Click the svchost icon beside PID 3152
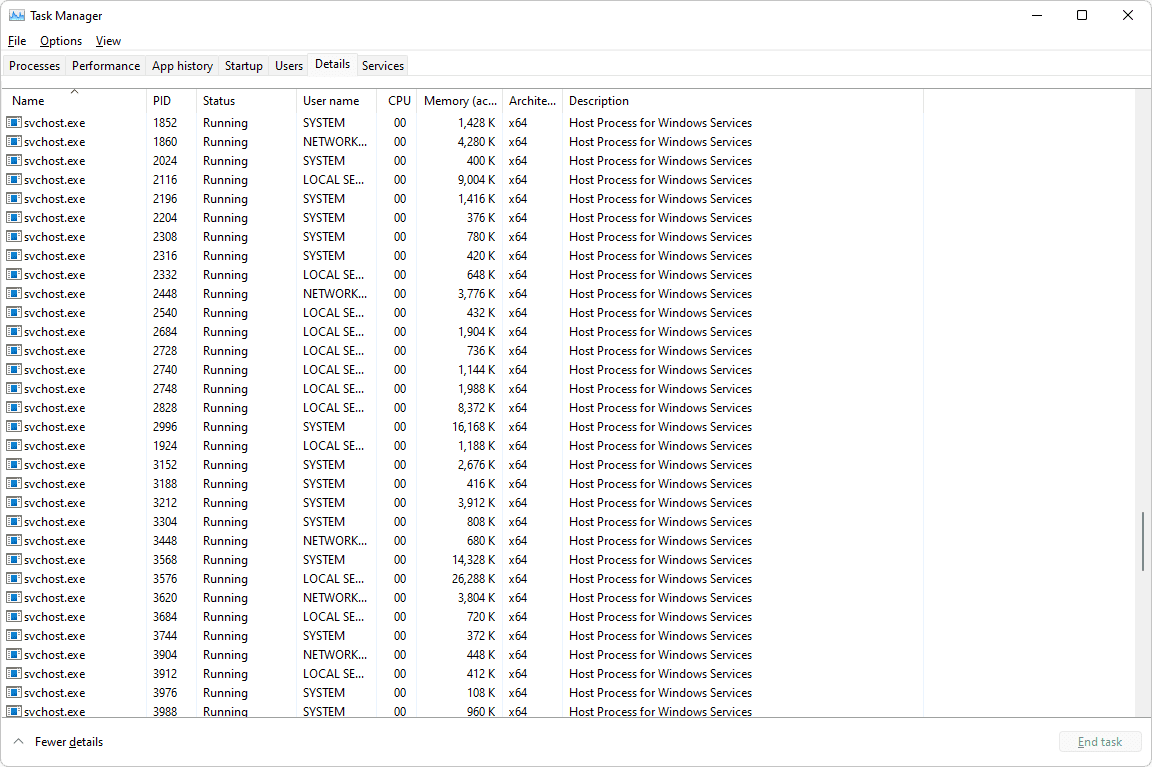 point(13,464)
